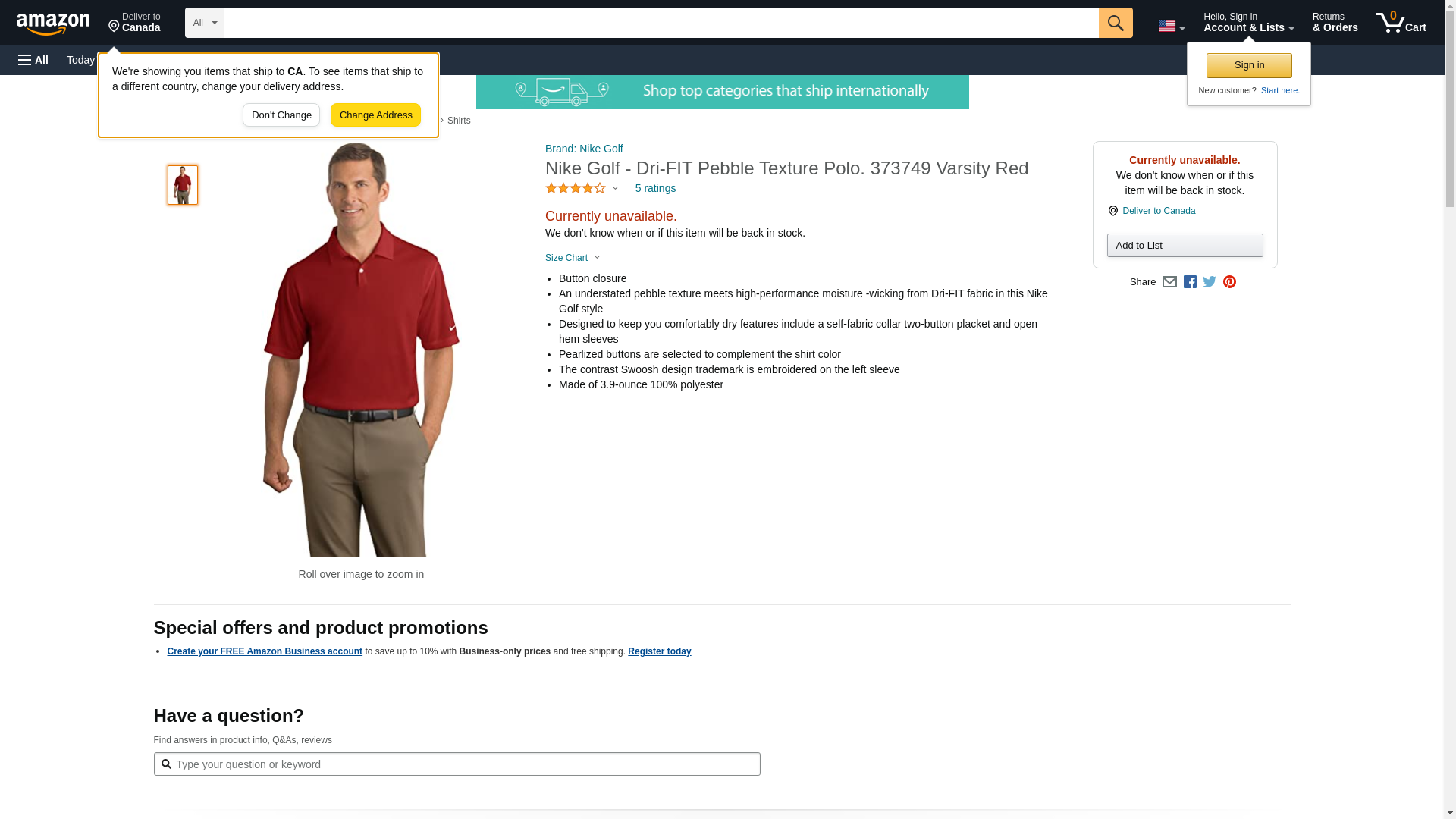Select the red polo thumbnail image

(x=183, y=185)
